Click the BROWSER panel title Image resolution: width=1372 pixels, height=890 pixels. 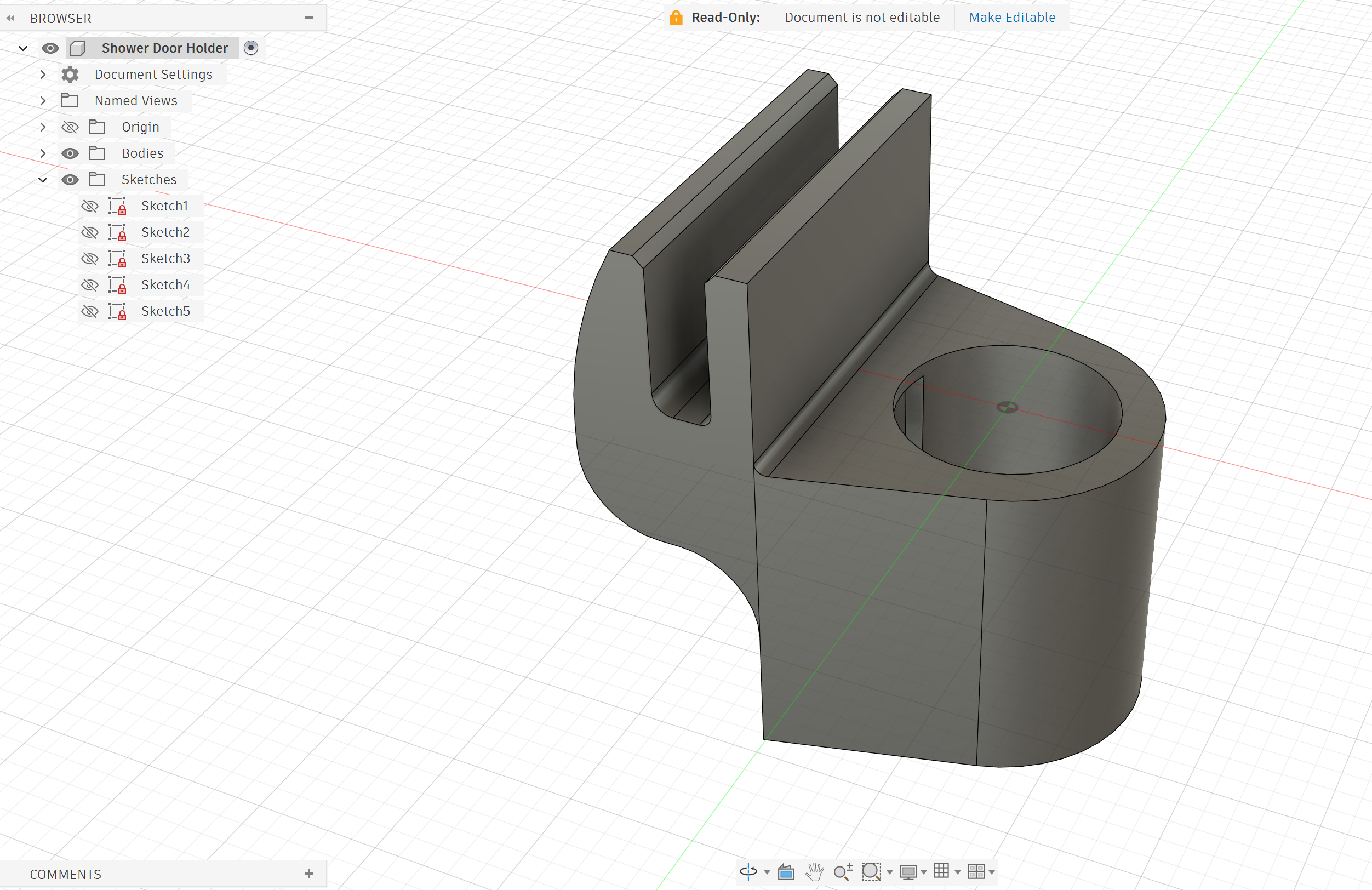(60, 19)
